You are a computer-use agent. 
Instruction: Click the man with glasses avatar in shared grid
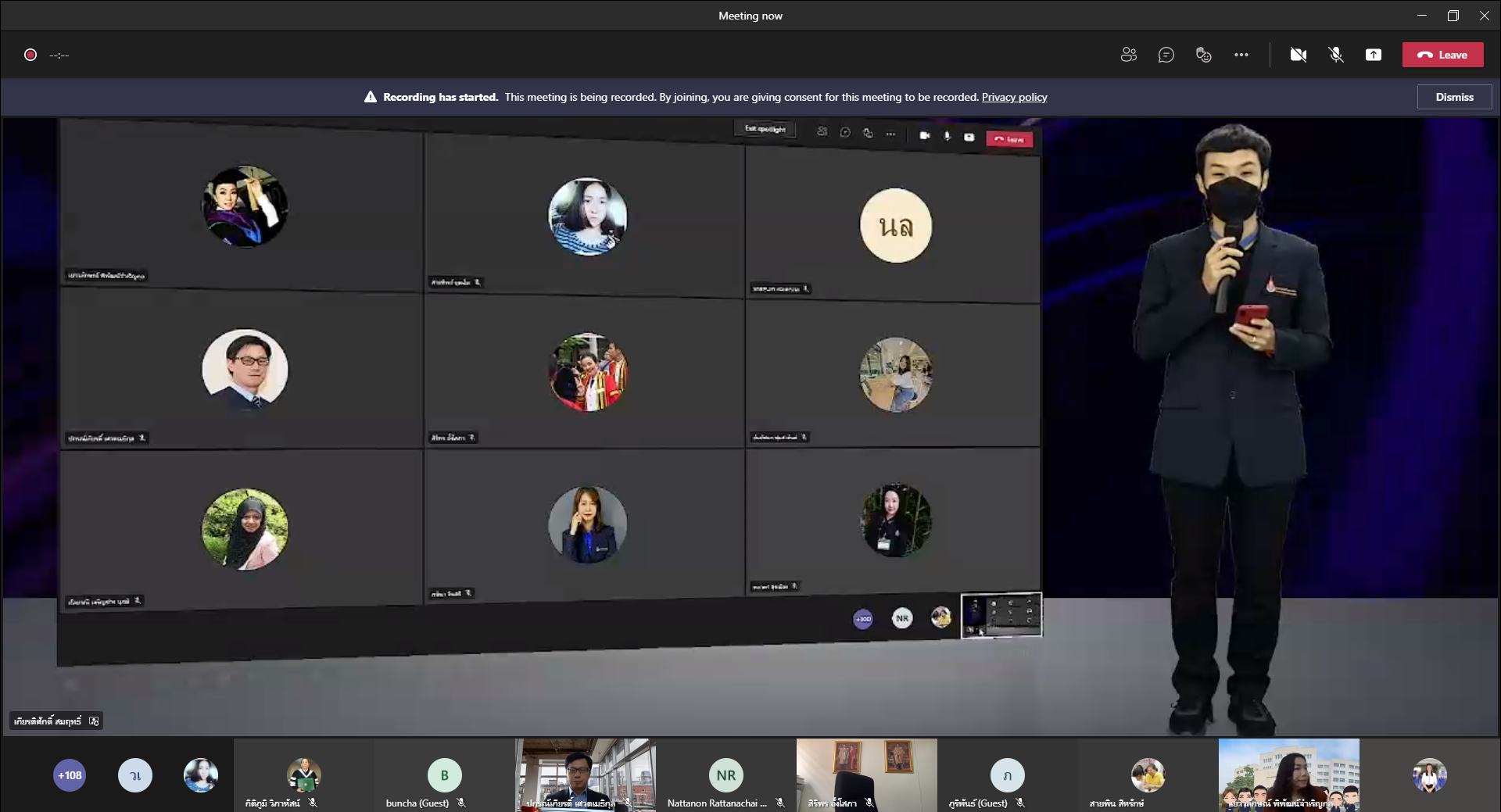245,369
